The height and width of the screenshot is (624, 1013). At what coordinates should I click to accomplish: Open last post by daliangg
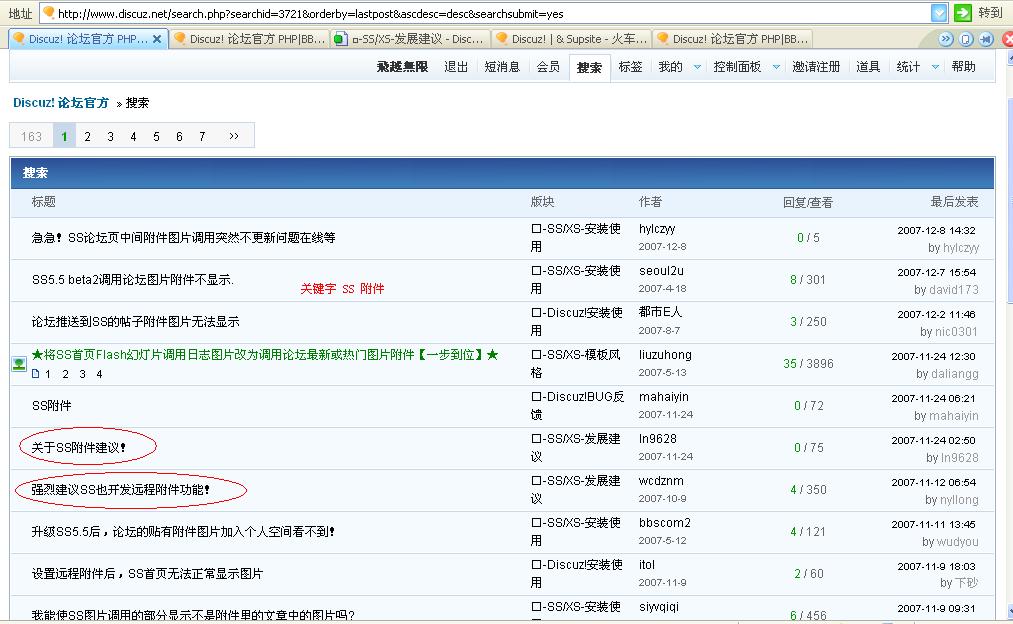point(954,374)
